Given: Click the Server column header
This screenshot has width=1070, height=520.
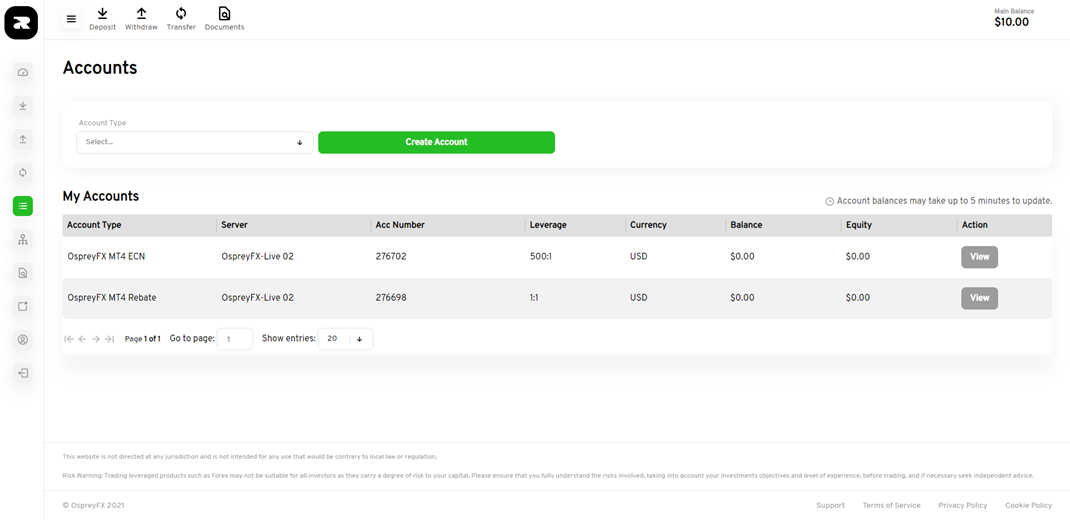Looking at the screenshot, I should (234, 225).
